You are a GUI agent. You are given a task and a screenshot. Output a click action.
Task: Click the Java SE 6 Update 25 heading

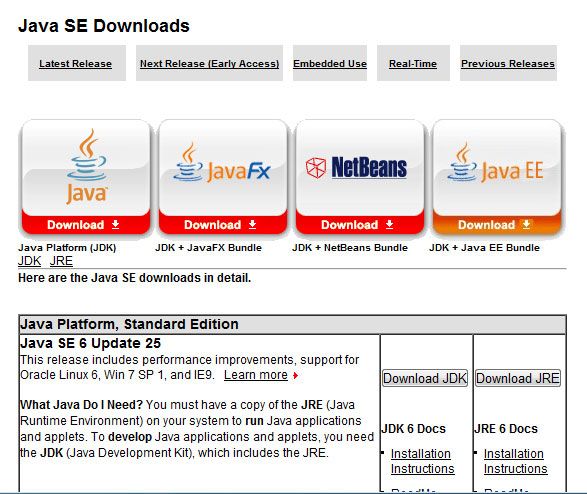[91, 343]
